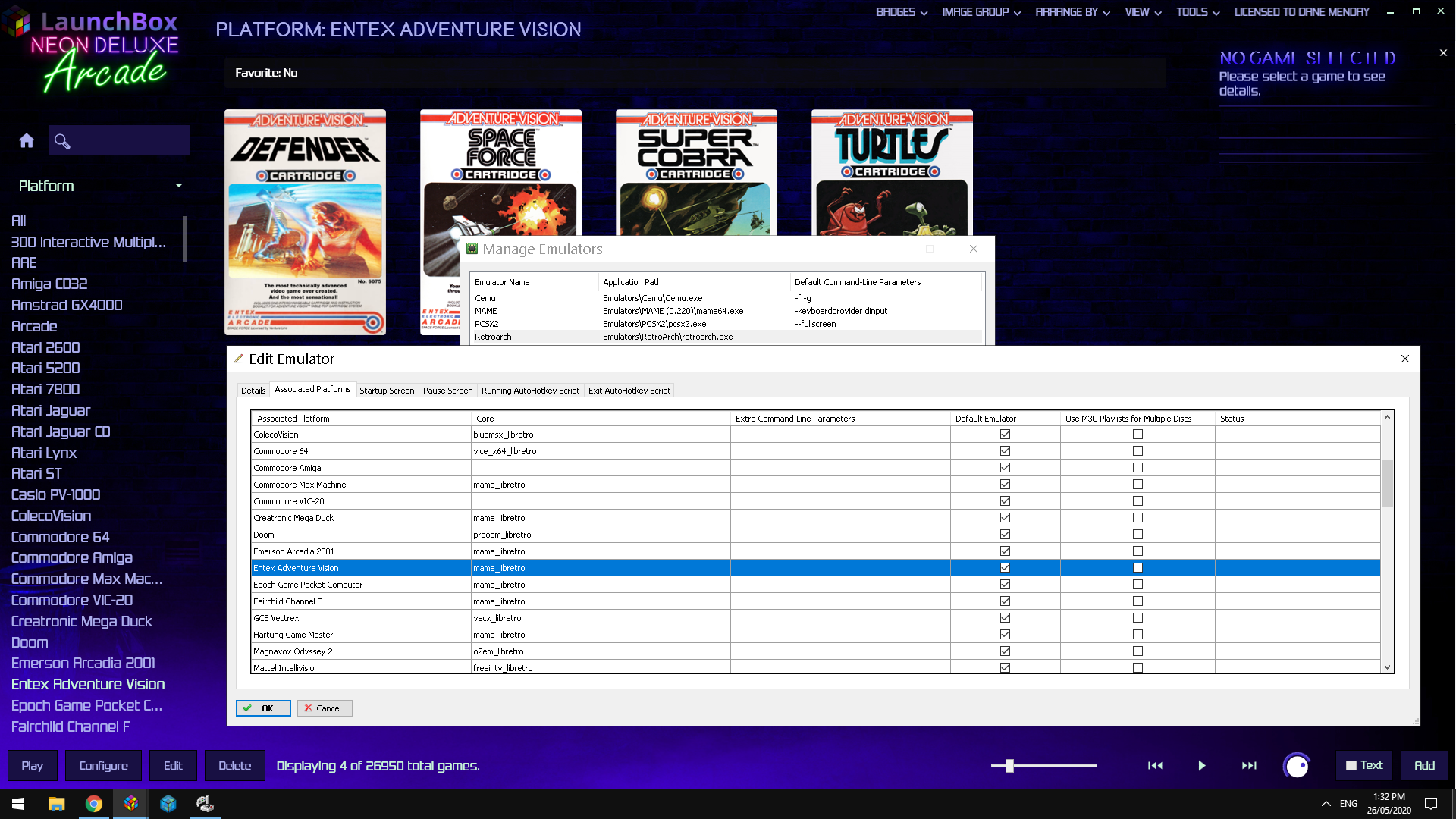Image resolution: width=1456 pixels, height=819 pixels.
Task: Select Atari Jaguar CD platform
Action: click(61, 431)
